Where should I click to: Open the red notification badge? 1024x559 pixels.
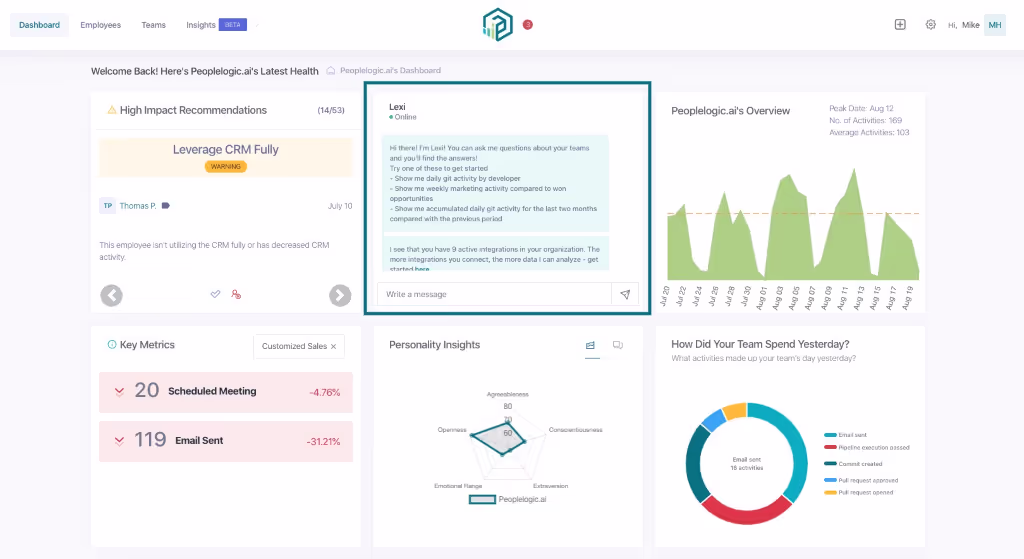528,25
